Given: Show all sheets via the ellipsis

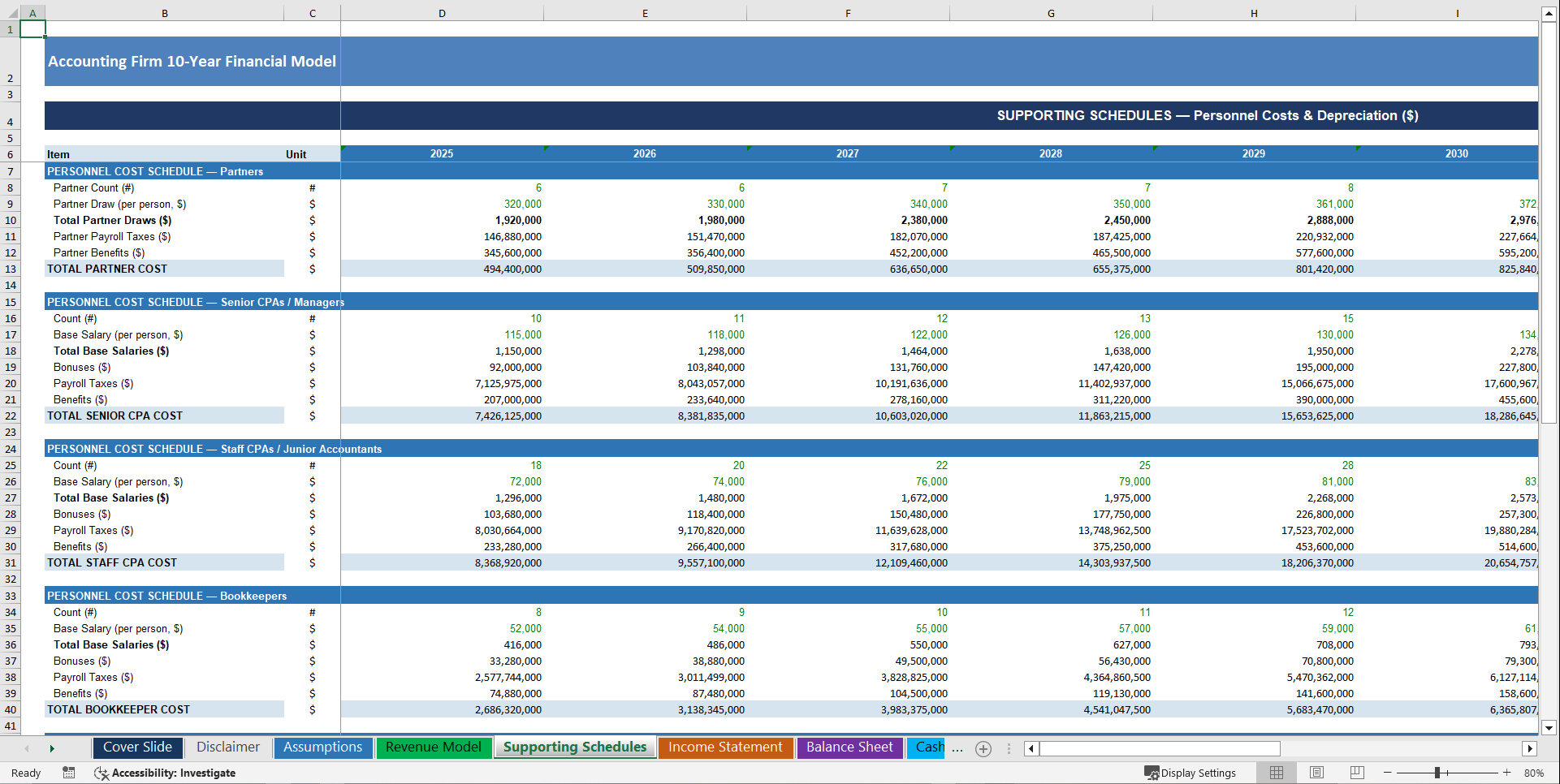Looking at the screenshot, I should pos(957,748).
